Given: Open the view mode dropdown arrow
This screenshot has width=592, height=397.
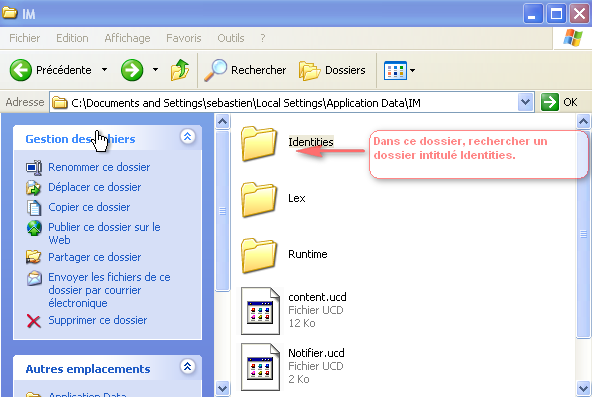Looking at the screenshot, I should point(412,70).
